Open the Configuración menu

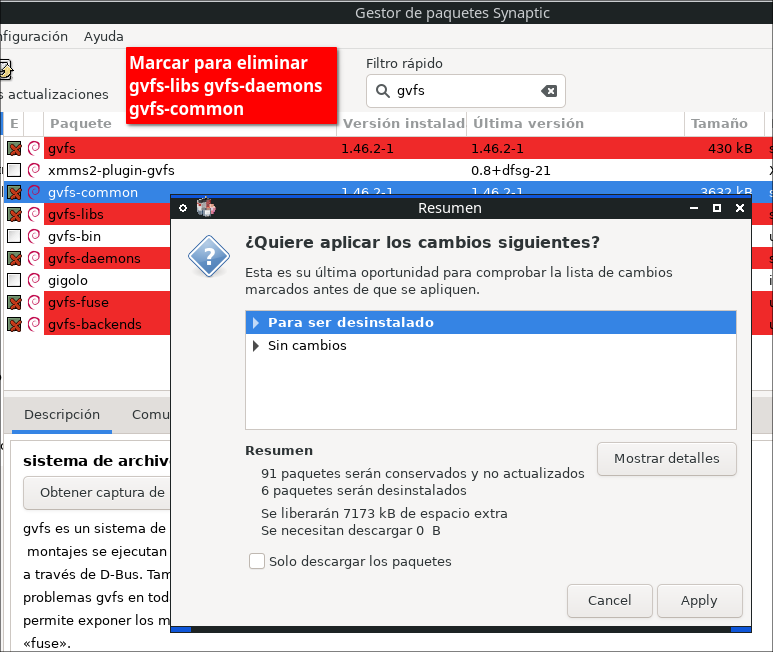click(x=34, y=36)
